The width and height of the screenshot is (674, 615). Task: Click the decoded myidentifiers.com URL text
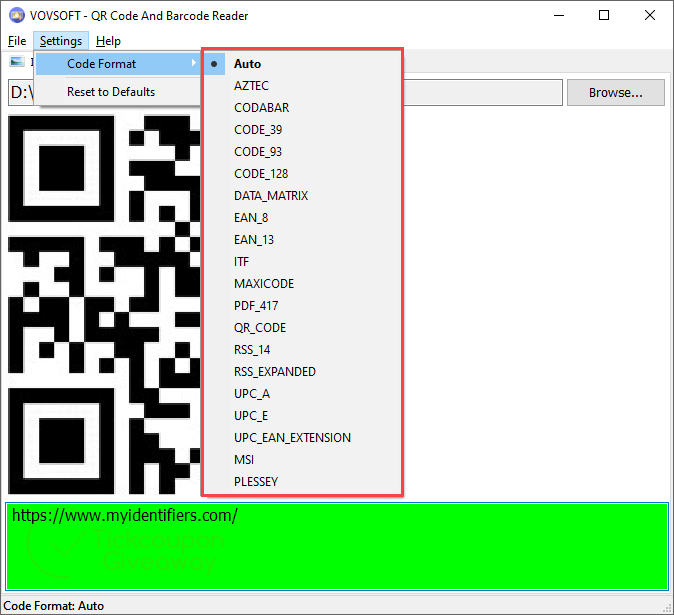pyautogui.click(x=125, y=515)
